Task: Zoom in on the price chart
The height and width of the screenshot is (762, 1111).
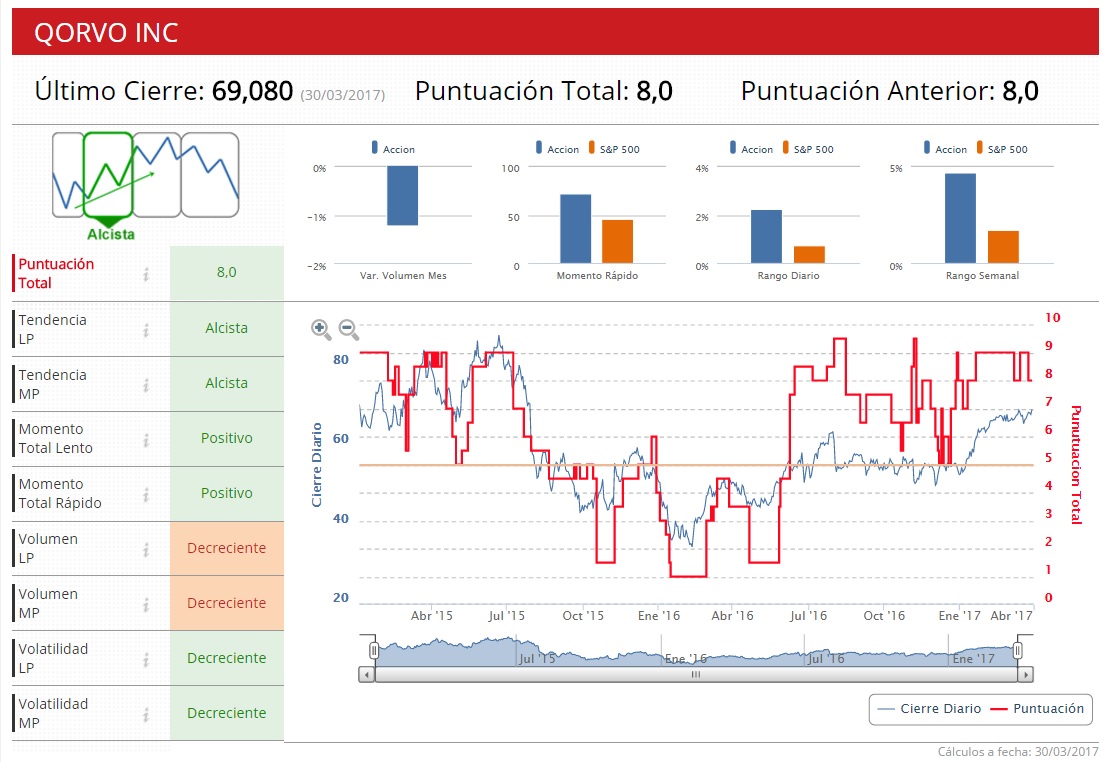Action: (321, 329)
